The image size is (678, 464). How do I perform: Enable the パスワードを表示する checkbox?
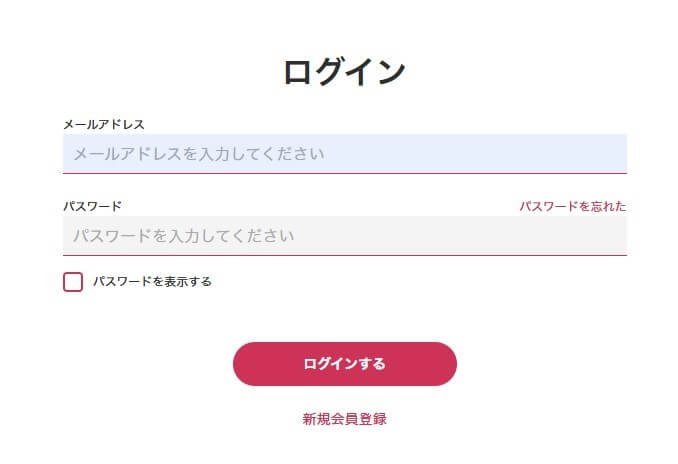(73, 282)
